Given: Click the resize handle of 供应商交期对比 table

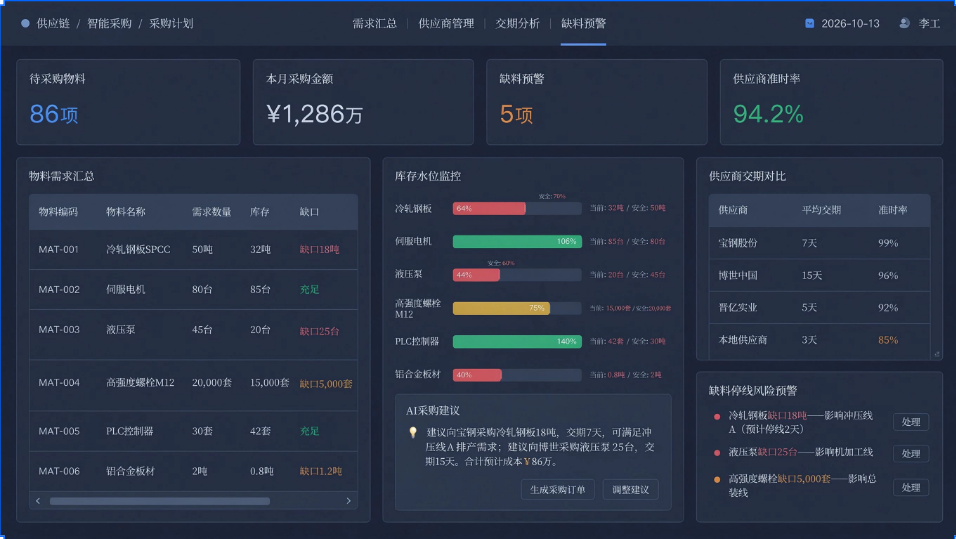Looking at the screenshot, I should tap(936, 354).
